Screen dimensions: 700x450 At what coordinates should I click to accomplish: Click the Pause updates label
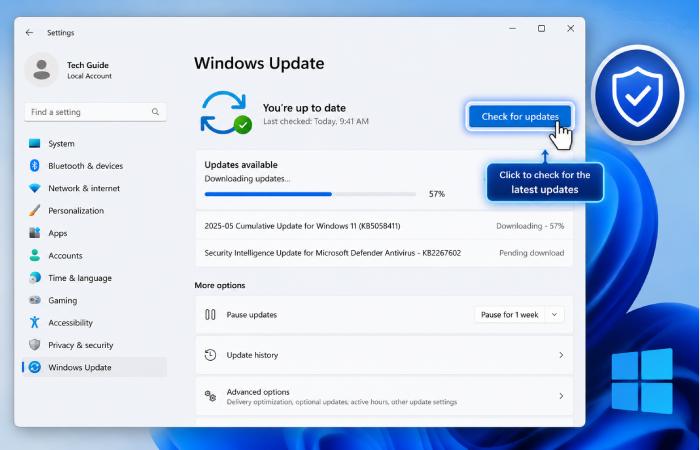pyautogui.click(x=252, y=315)
